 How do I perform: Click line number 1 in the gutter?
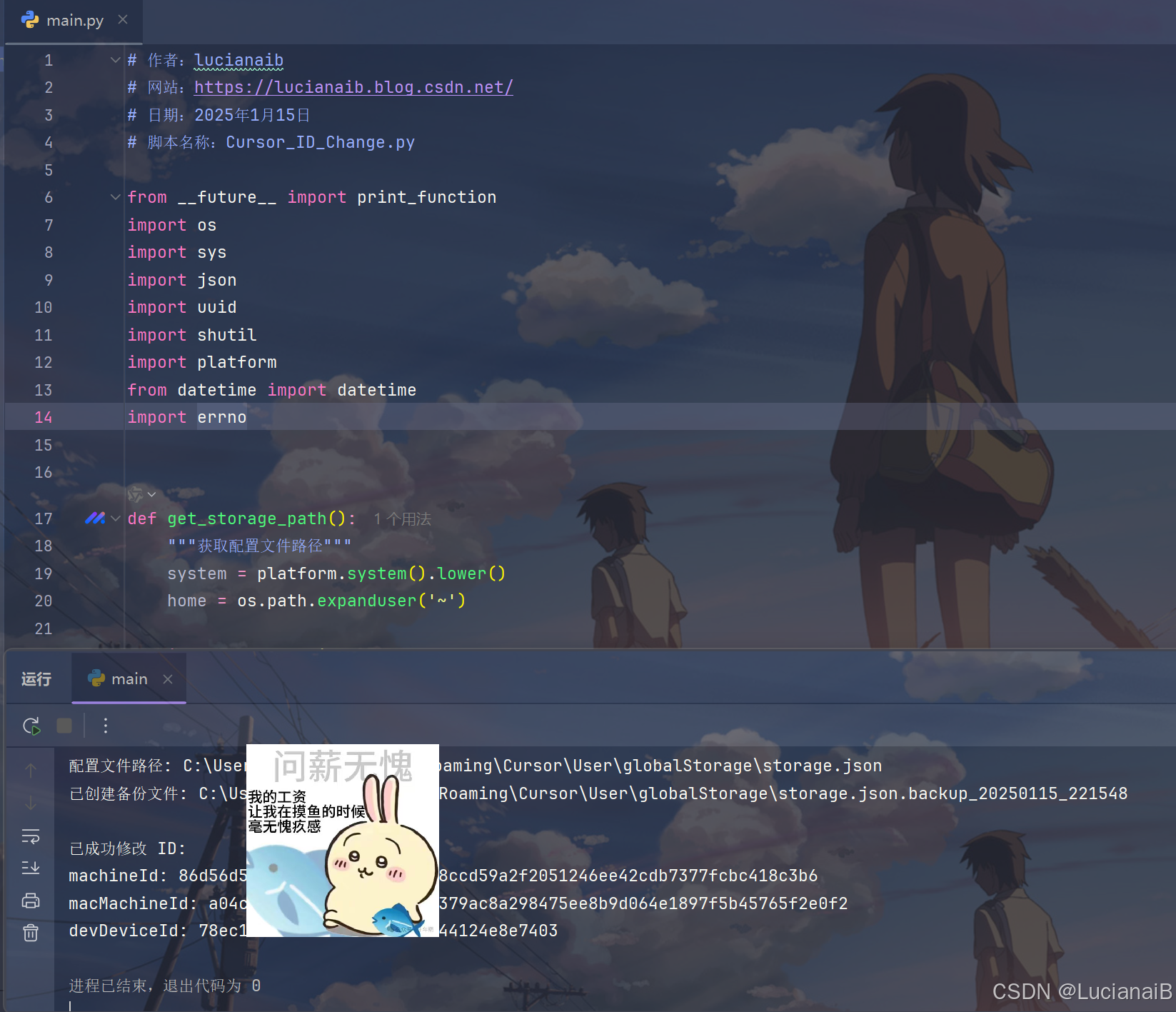[48, 60]
